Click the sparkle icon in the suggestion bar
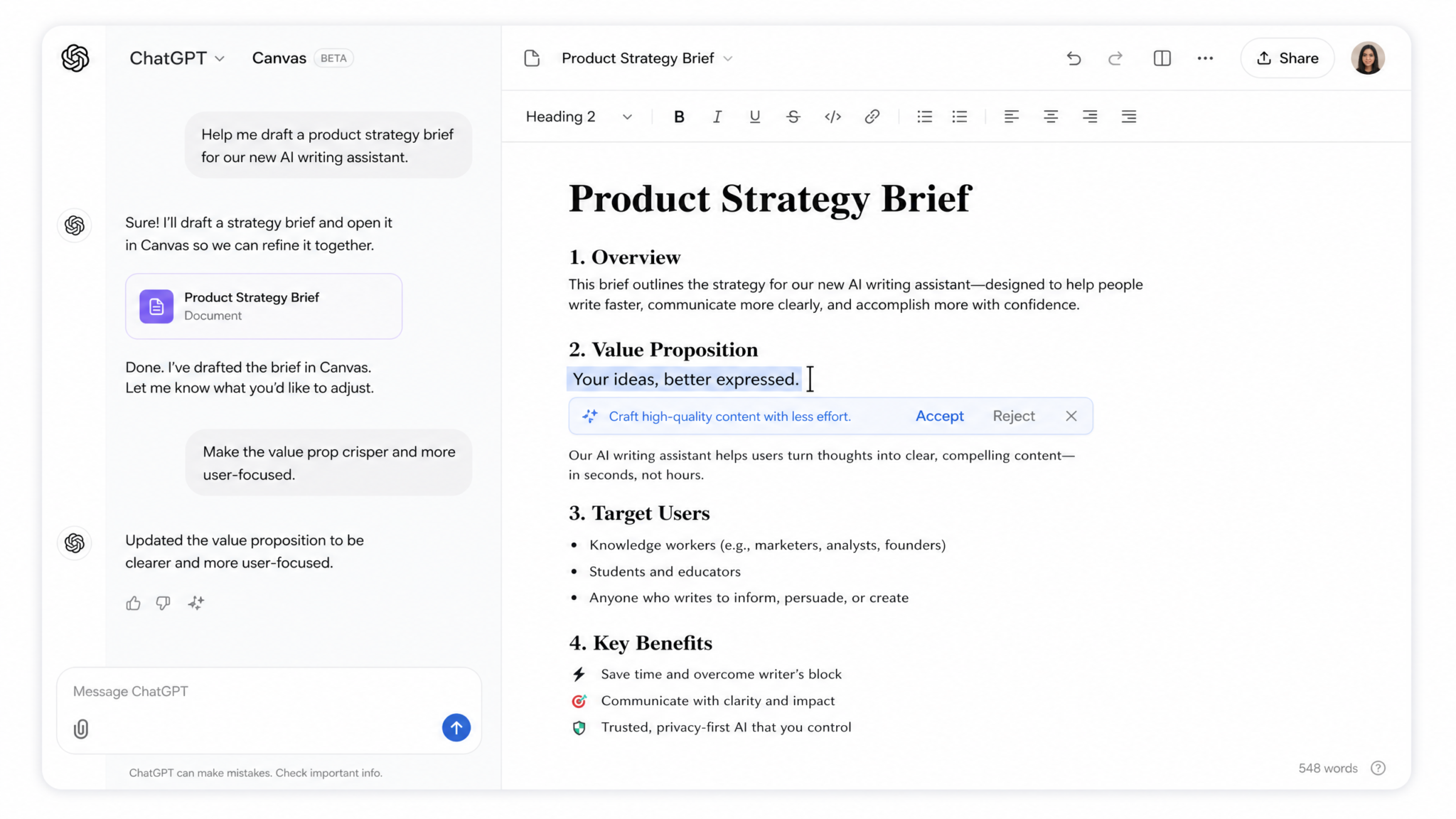This screenshot has width=1456, height=819. click(590, 417)
